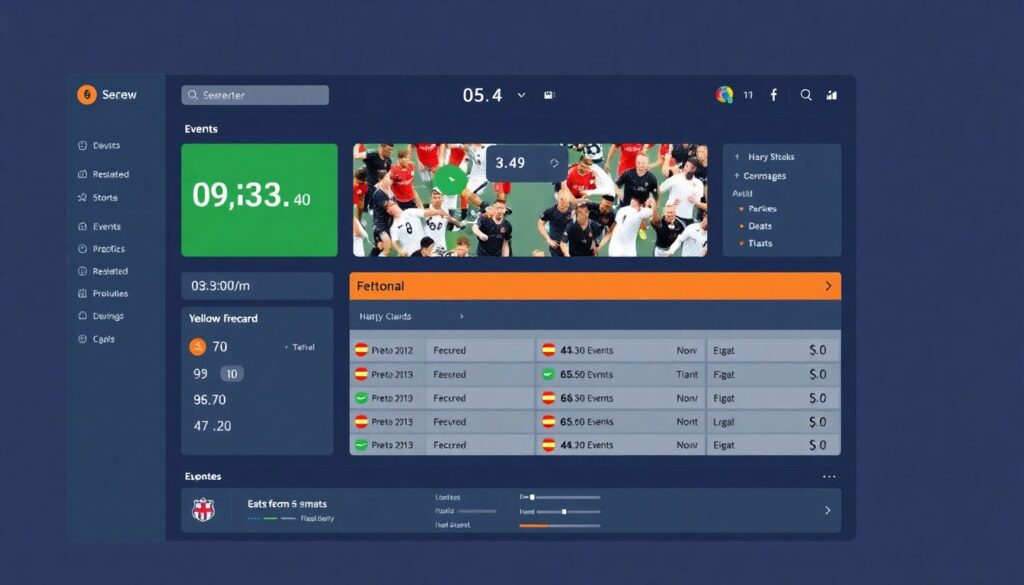
Task: Open the three-dots menu beside Evontes
Action: 829,477
